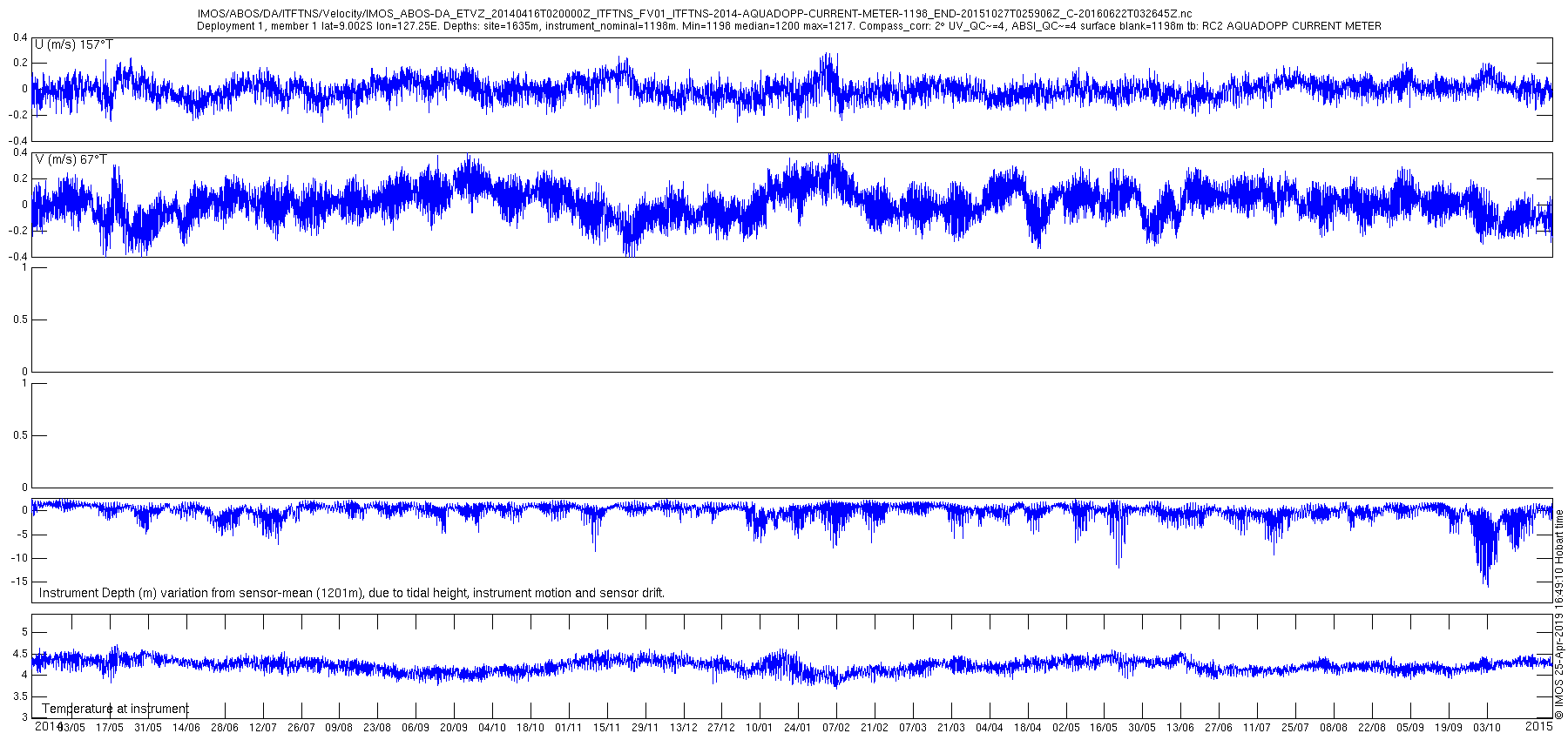The width and height of the screenshot is (1568, 740).
Task: Click the vertical '© IMOS 25-Apr-2019' timestamp text
Action: [x=1559, y=615]
